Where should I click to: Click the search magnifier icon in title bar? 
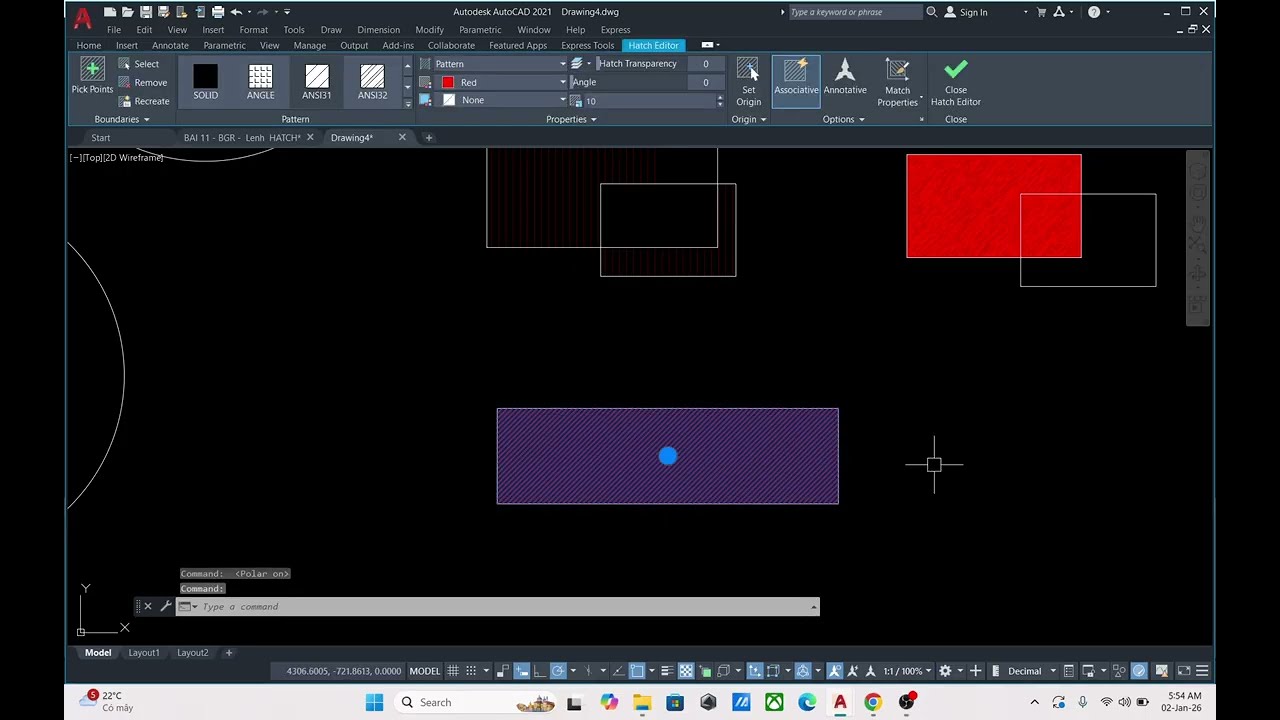pyautogui.click(x=932, y=12)
